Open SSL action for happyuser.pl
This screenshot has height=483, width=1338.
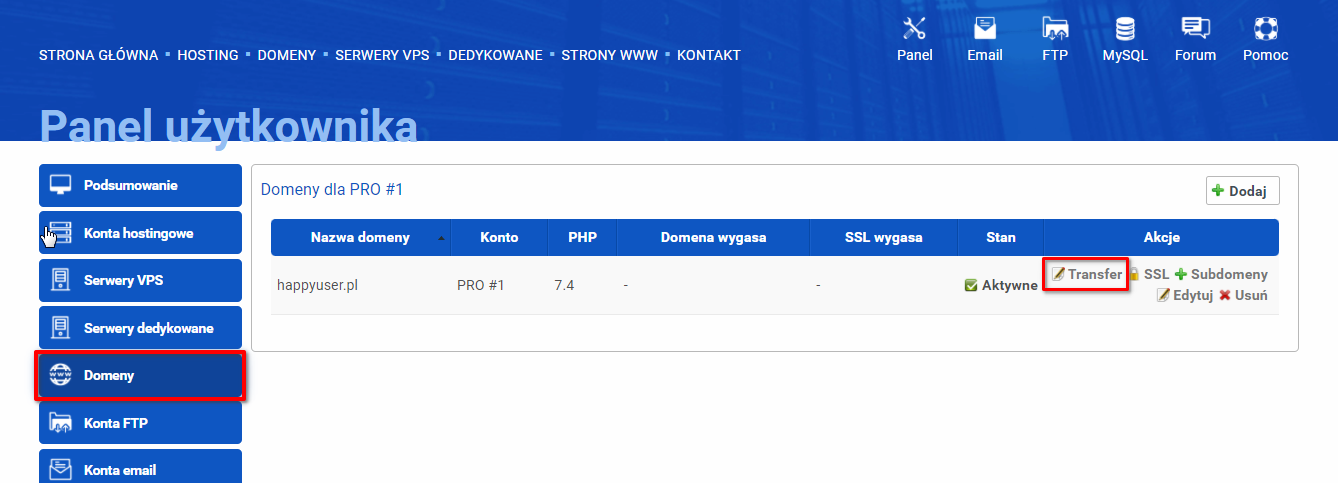point(1149,274)
